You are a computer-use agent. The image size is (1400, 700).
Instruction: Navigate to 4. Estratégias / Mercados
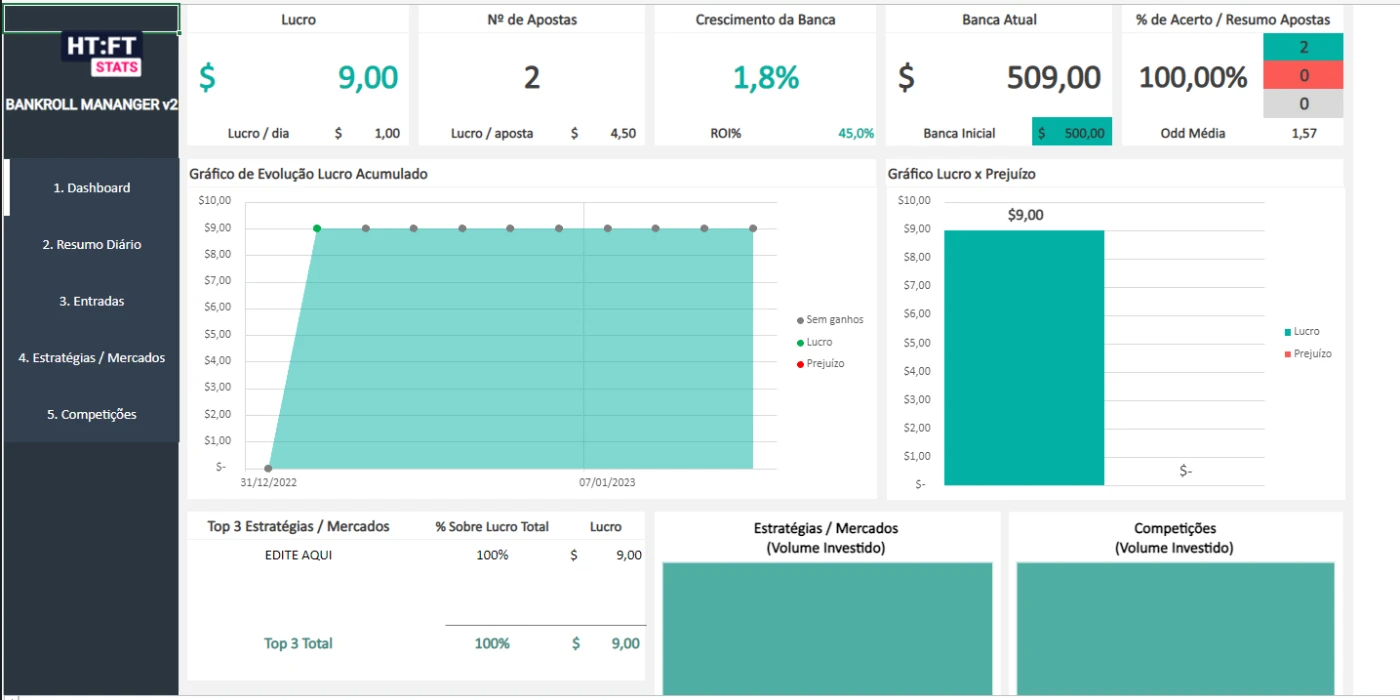[x=92, y=358]
